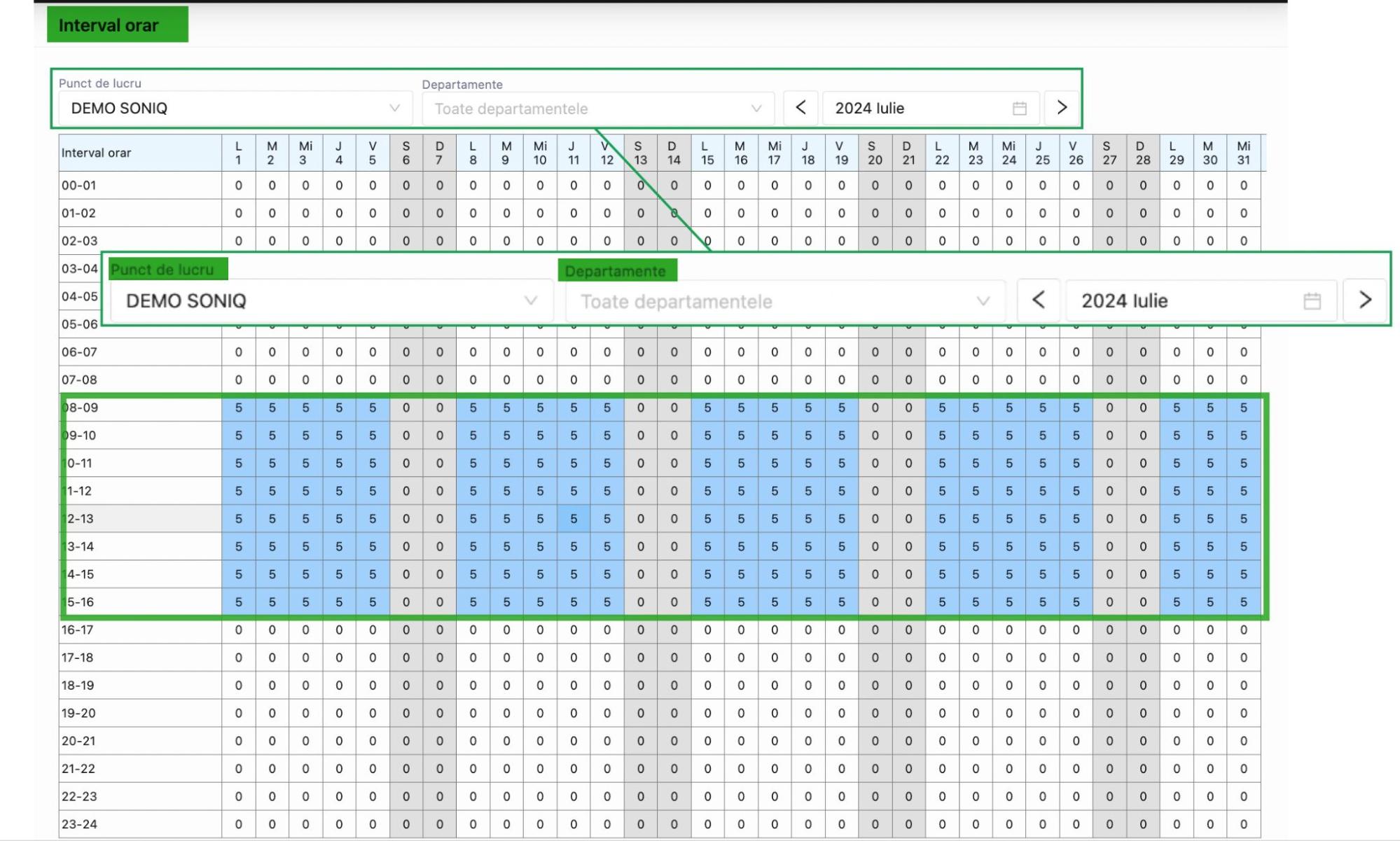Click the 22-23 interval row label

pyautogui.click(x=140, y=797)
